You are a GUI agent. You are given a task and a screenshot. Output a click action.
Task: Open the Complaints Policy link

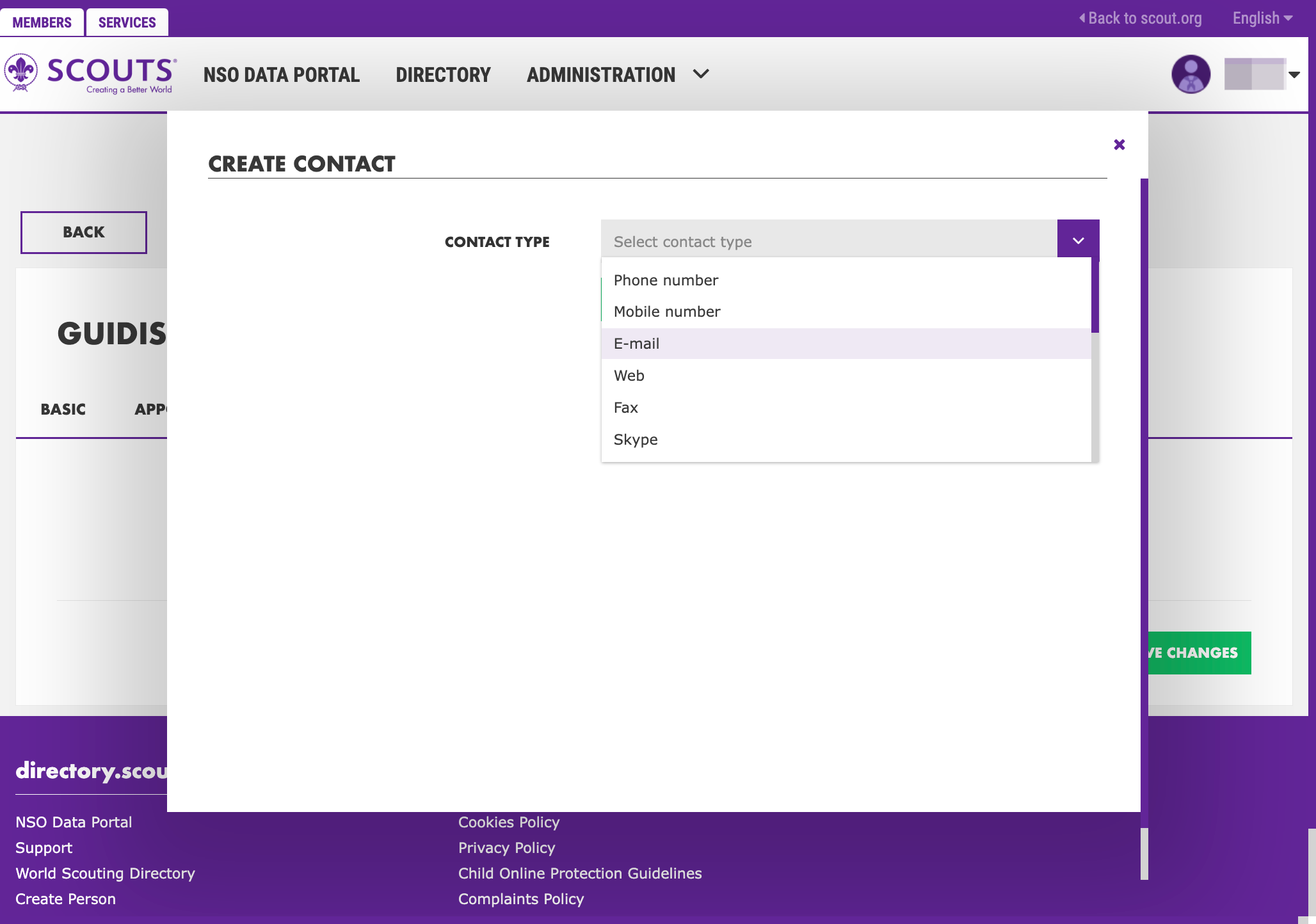pyautogui.click(x=521, y=899)
